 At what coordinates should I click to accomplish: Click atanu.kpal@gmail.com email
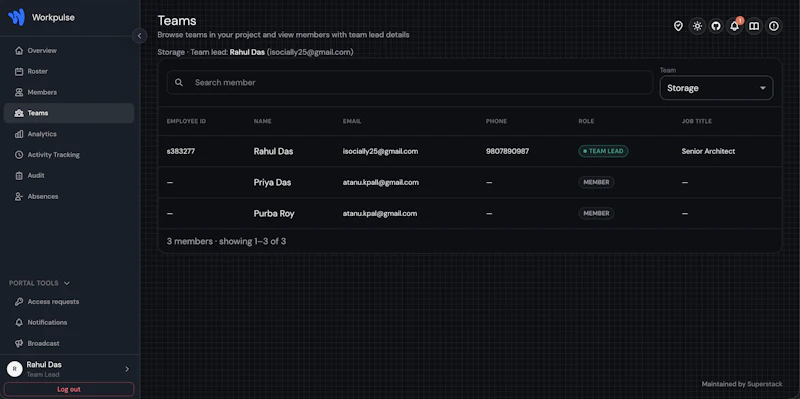[x=380, y=214]
